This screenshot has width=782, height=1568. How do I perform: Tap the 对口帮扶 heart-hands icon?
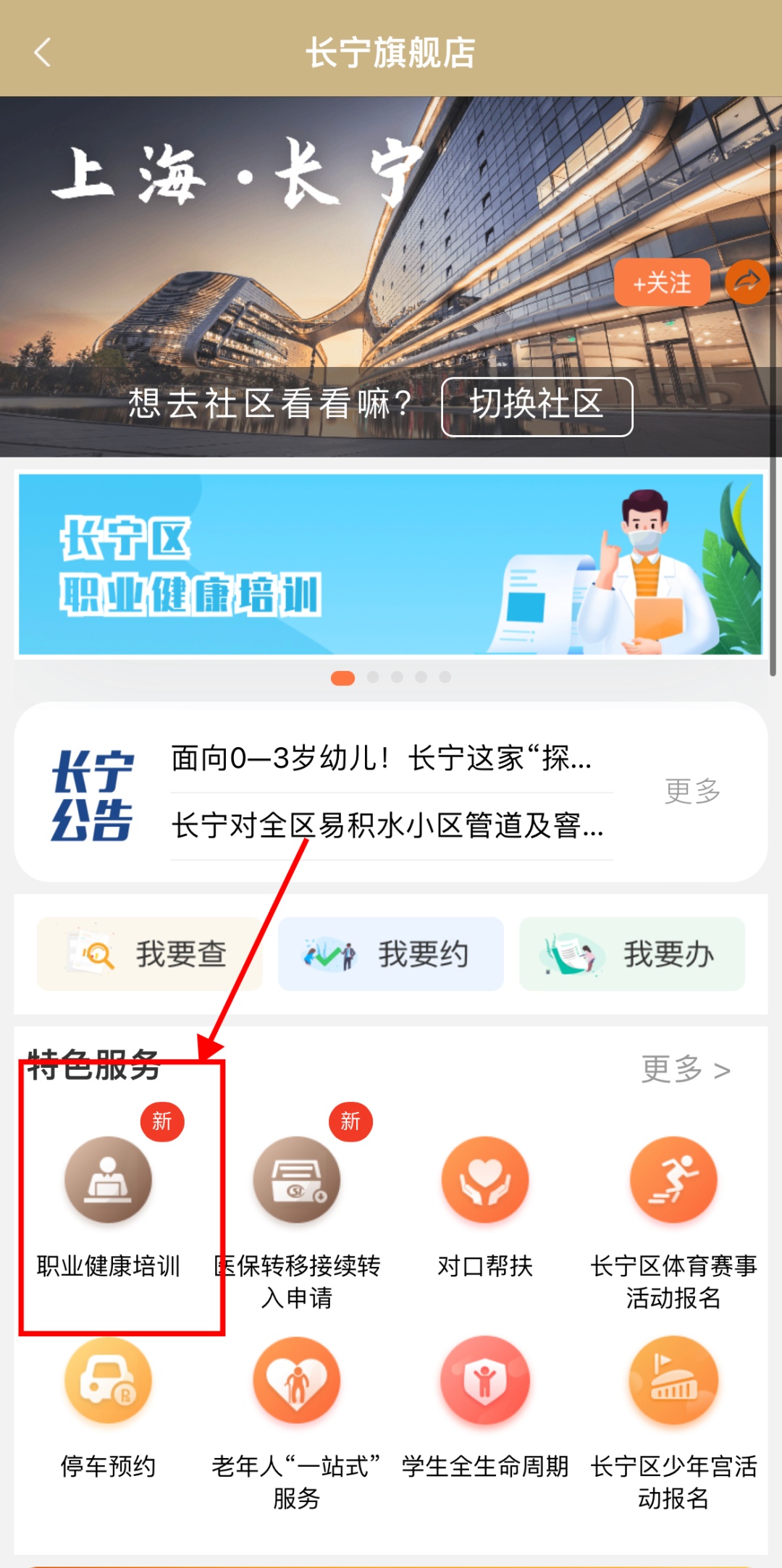pyautogui.click(x=485, y=1179)
